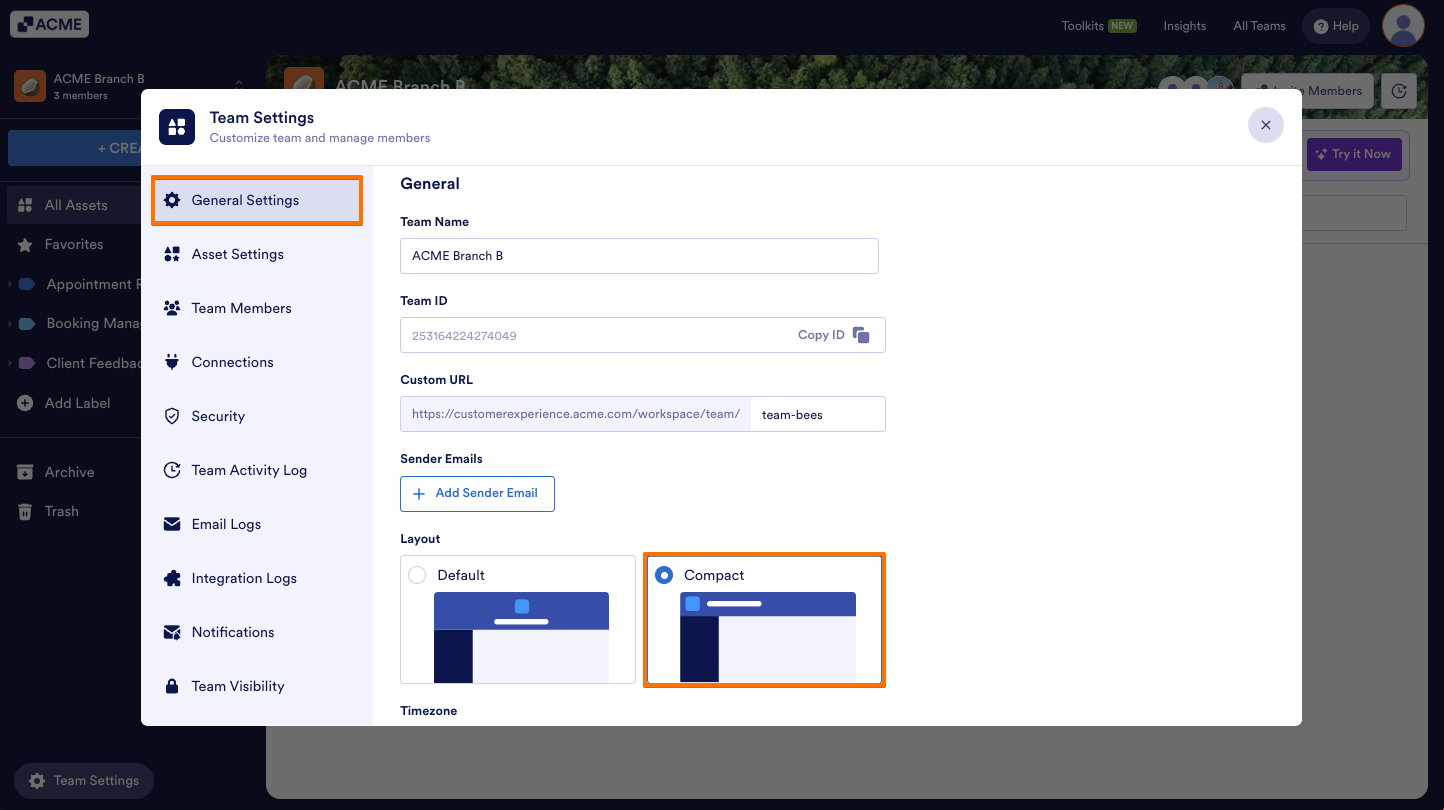Select the Default layout radio button
The width and height of the screenshot is (1444, 810).
point(417,575)
